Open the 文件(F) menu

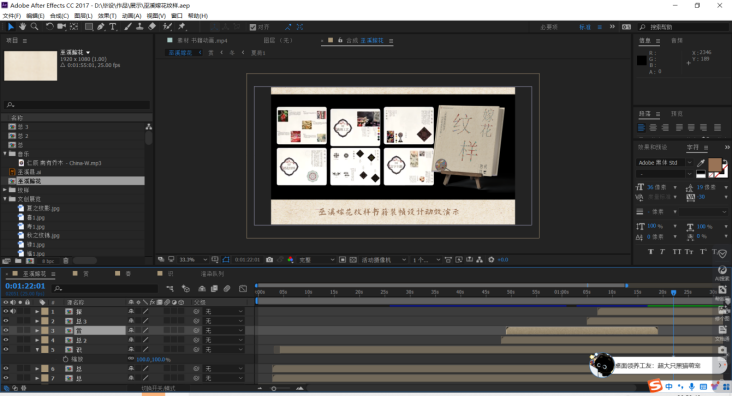[x=12, y=16]
